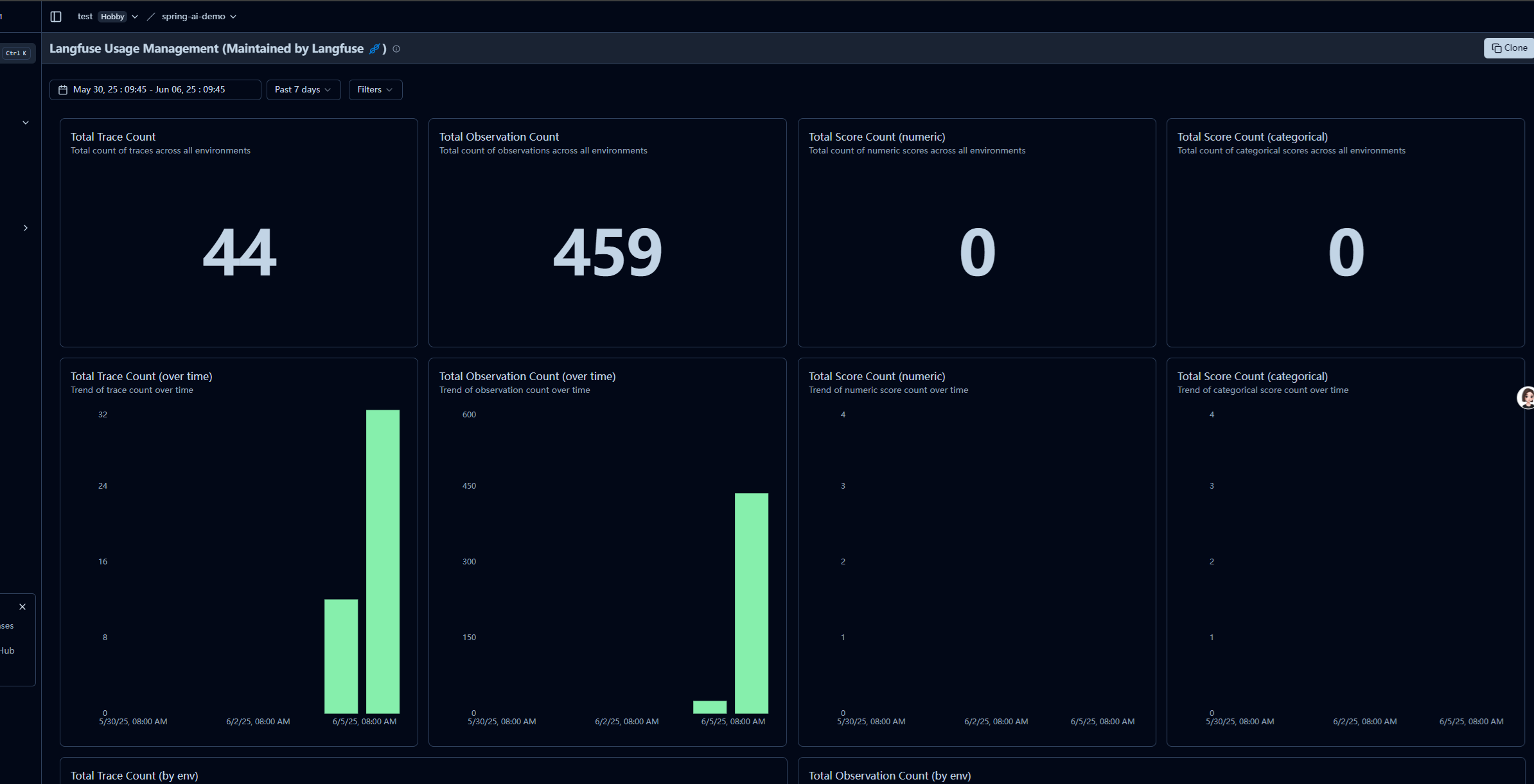Click the tallest bar in trace count chart

pyautogui.click(x=383, y=561)
